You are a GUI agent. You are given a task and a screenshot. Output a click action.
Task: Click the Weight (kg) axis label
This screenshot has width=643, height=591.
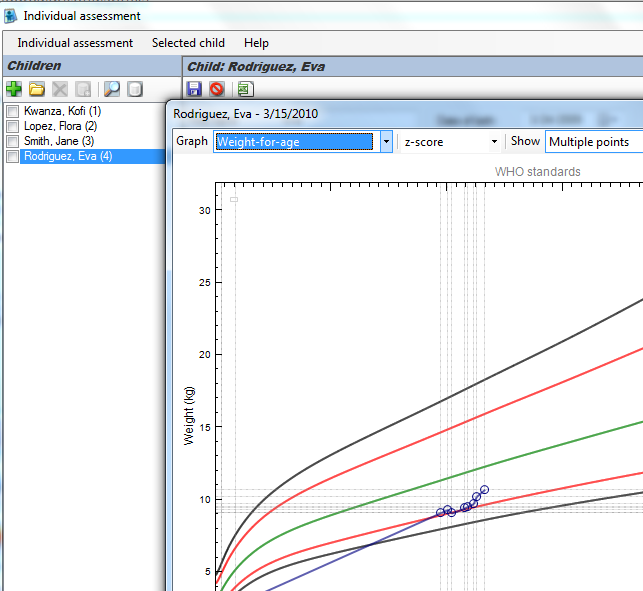click(x=189, y=415)
